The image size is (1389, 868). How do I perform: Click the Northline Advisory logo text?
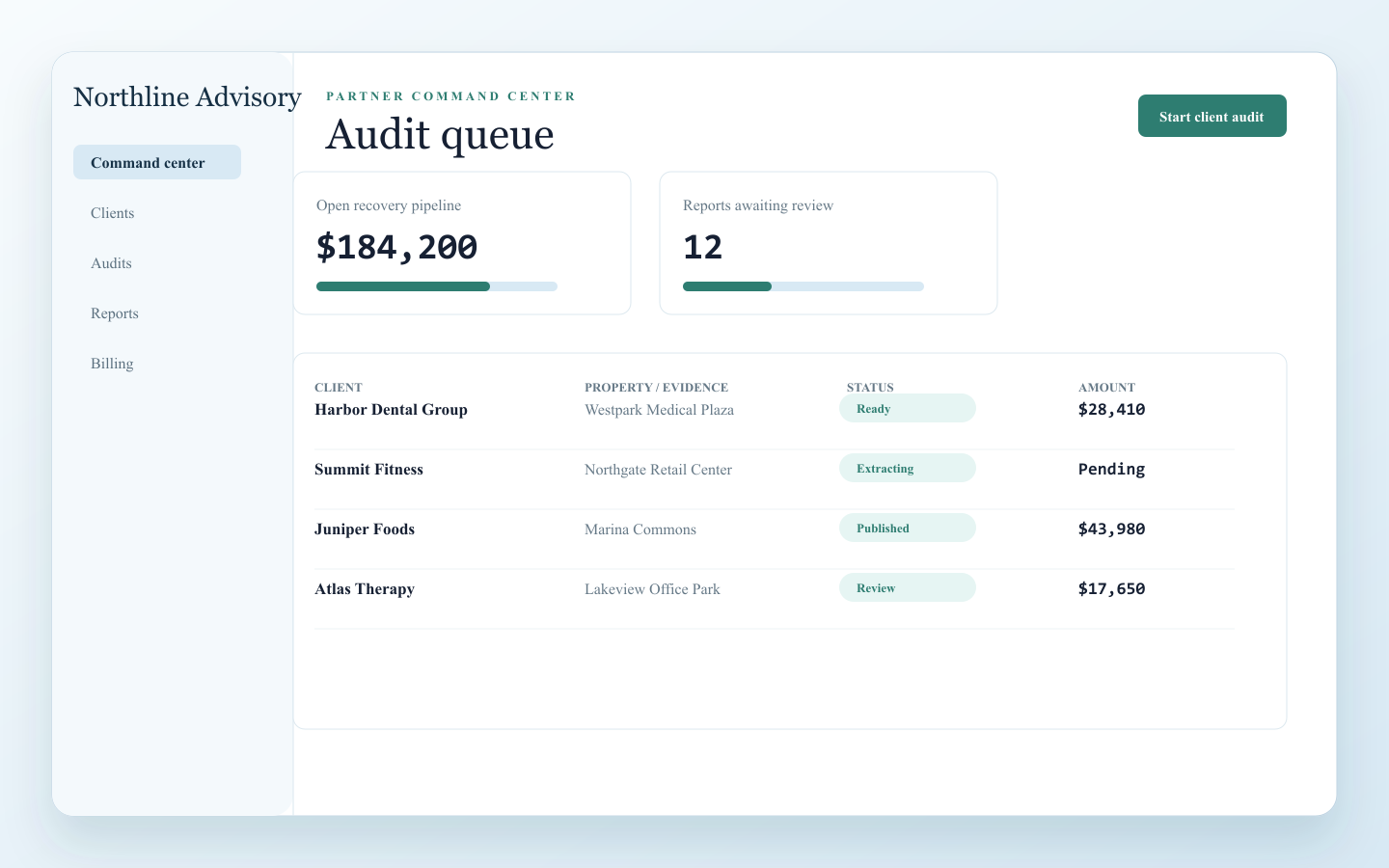pyautogui.click(x=187, y=96)
